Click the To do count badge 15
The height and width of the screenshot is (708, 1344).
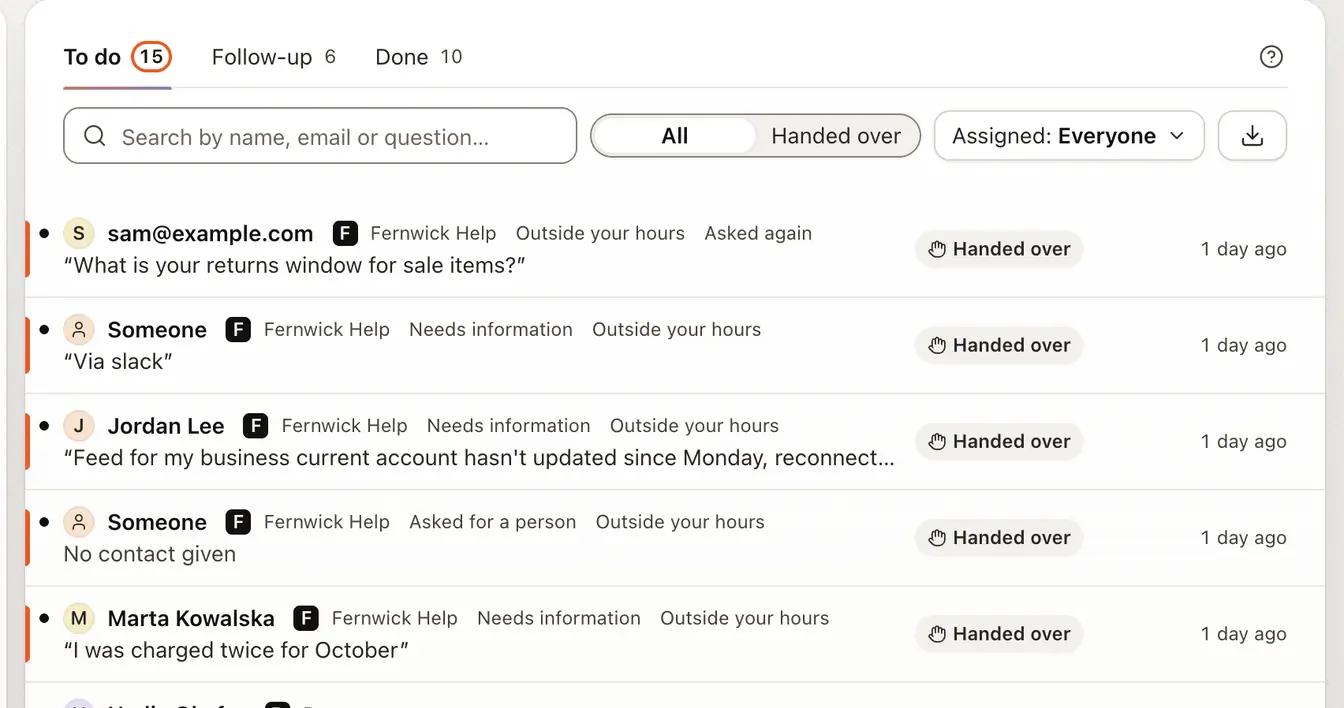click(151, 57)
